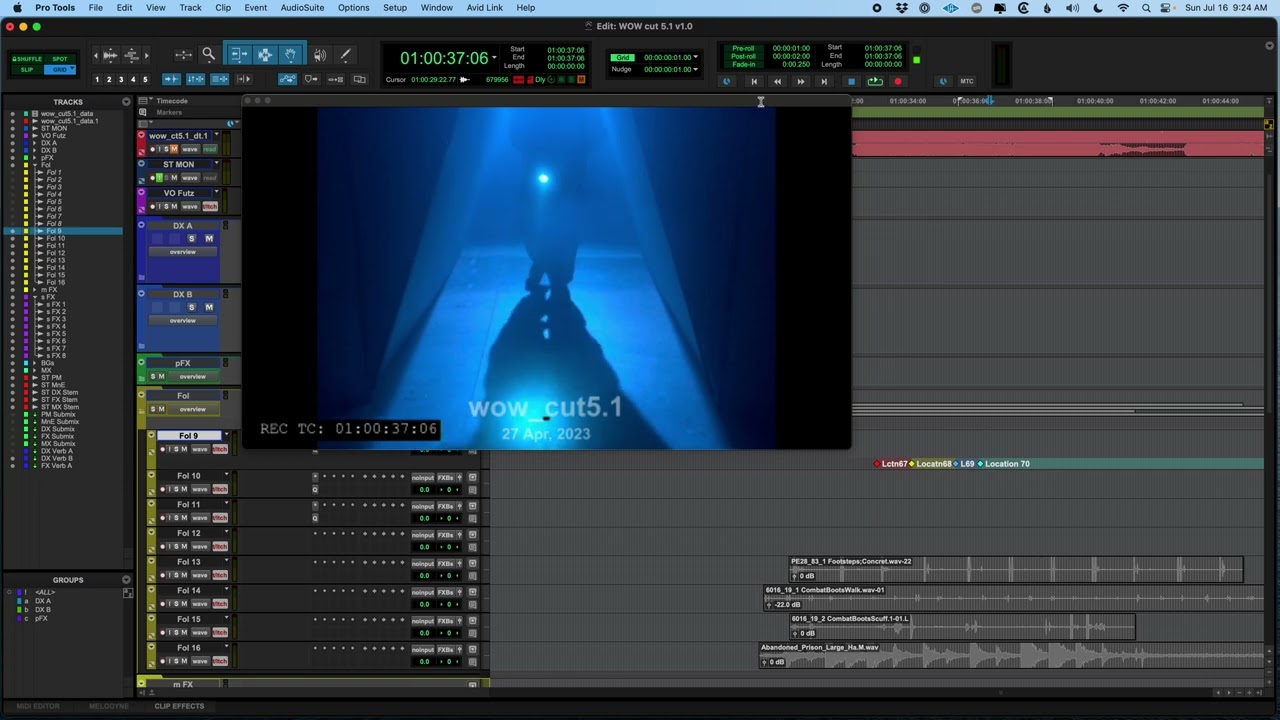Image resolution: width=1280 pixels, height=720 pixels.
Task: Toggle the MTC generate button
Action: pyautogui.click(x=967, y=81)
